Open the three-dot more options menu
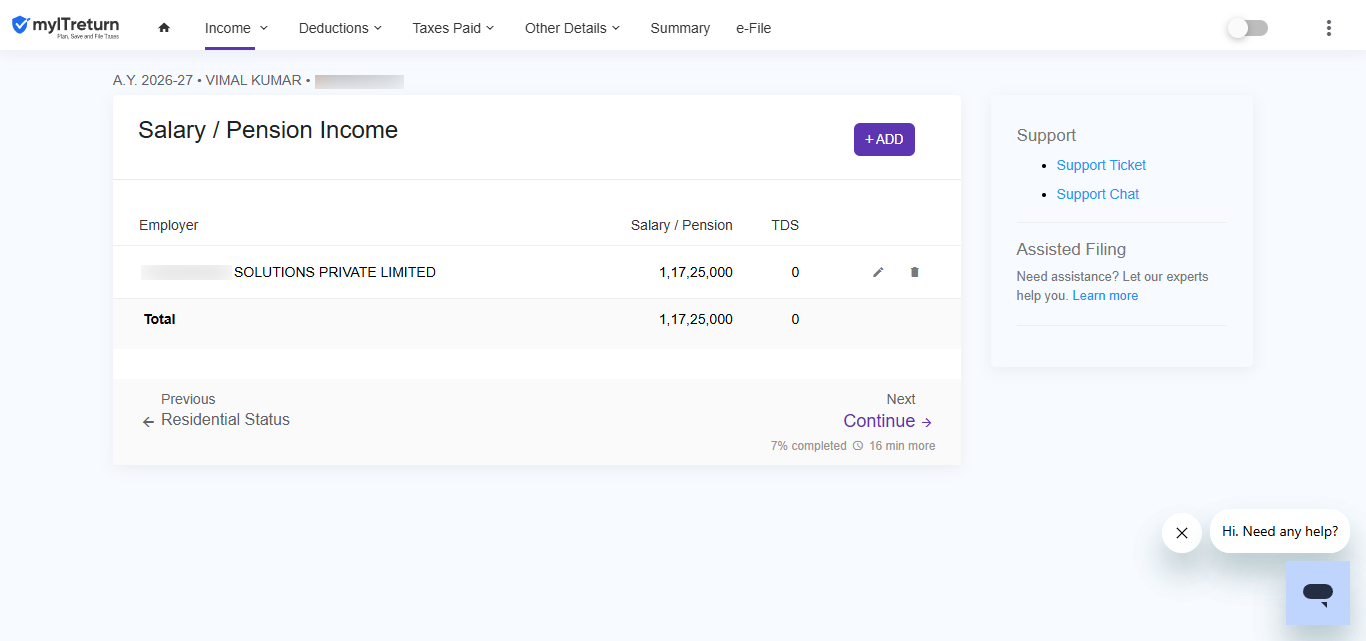 tap(1329, 28)
